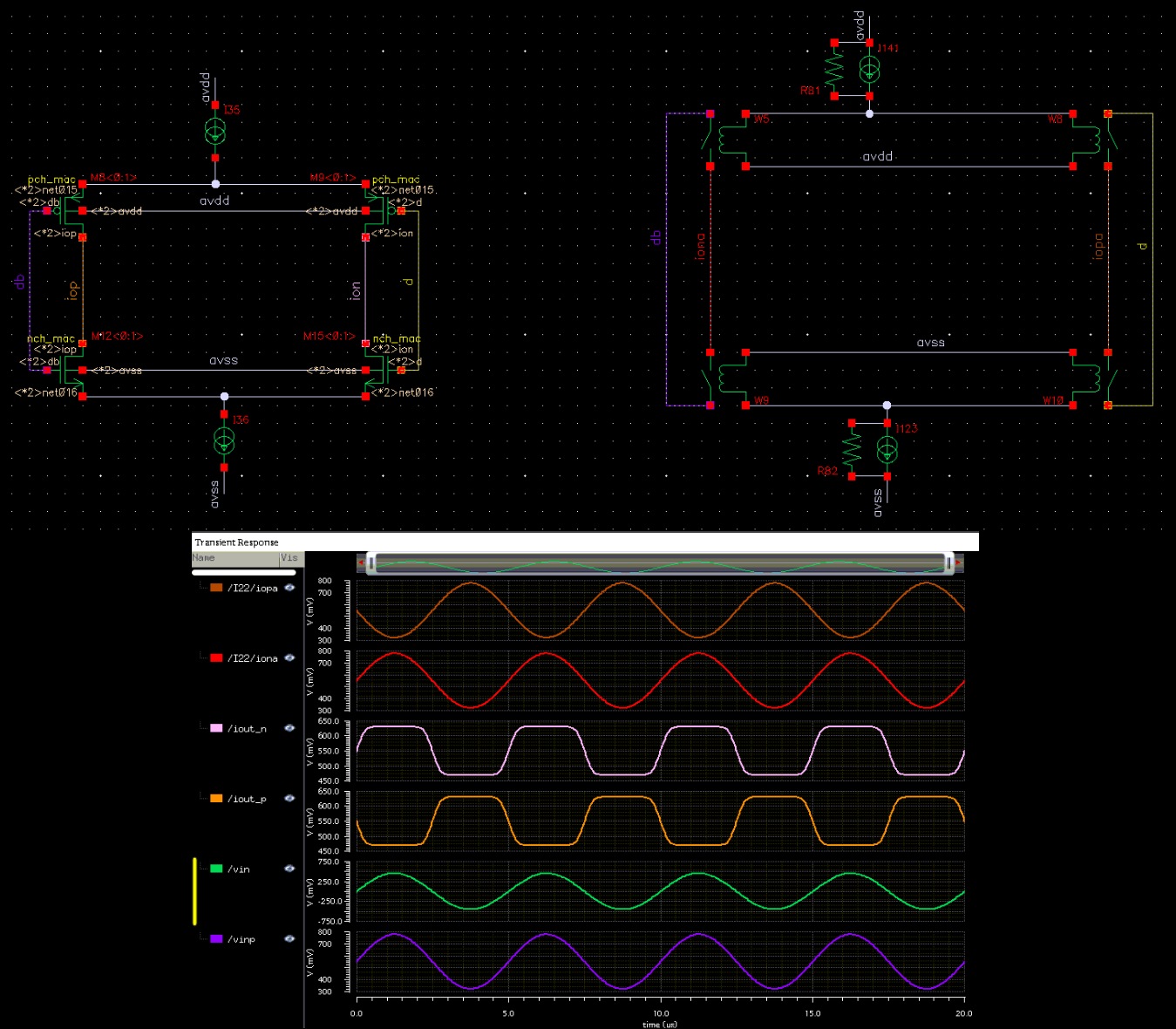Click the right handle of the overview slider

(x=948, y=563)
